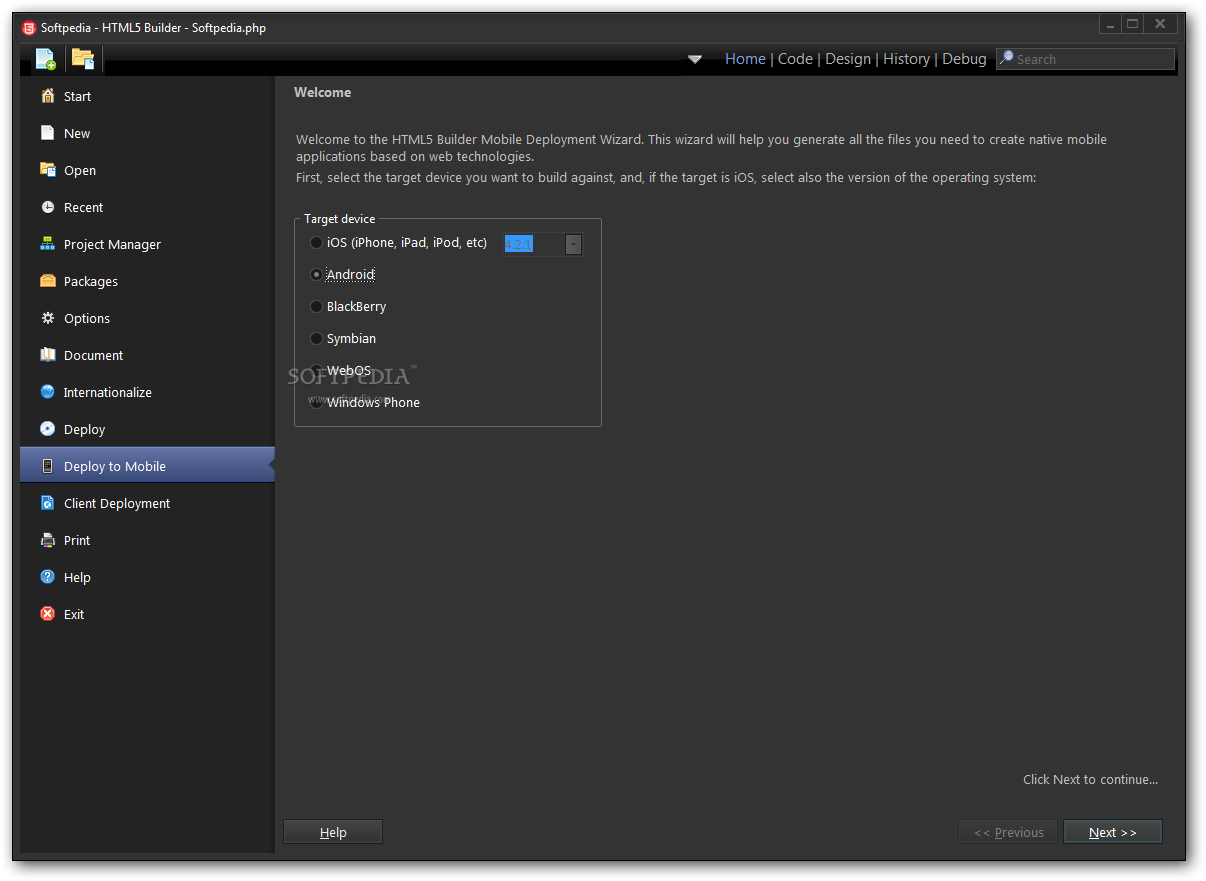The width and height of the screenshot is (1206, 881).
Task: Select Print in the sidebar
Action: point(147,540)
